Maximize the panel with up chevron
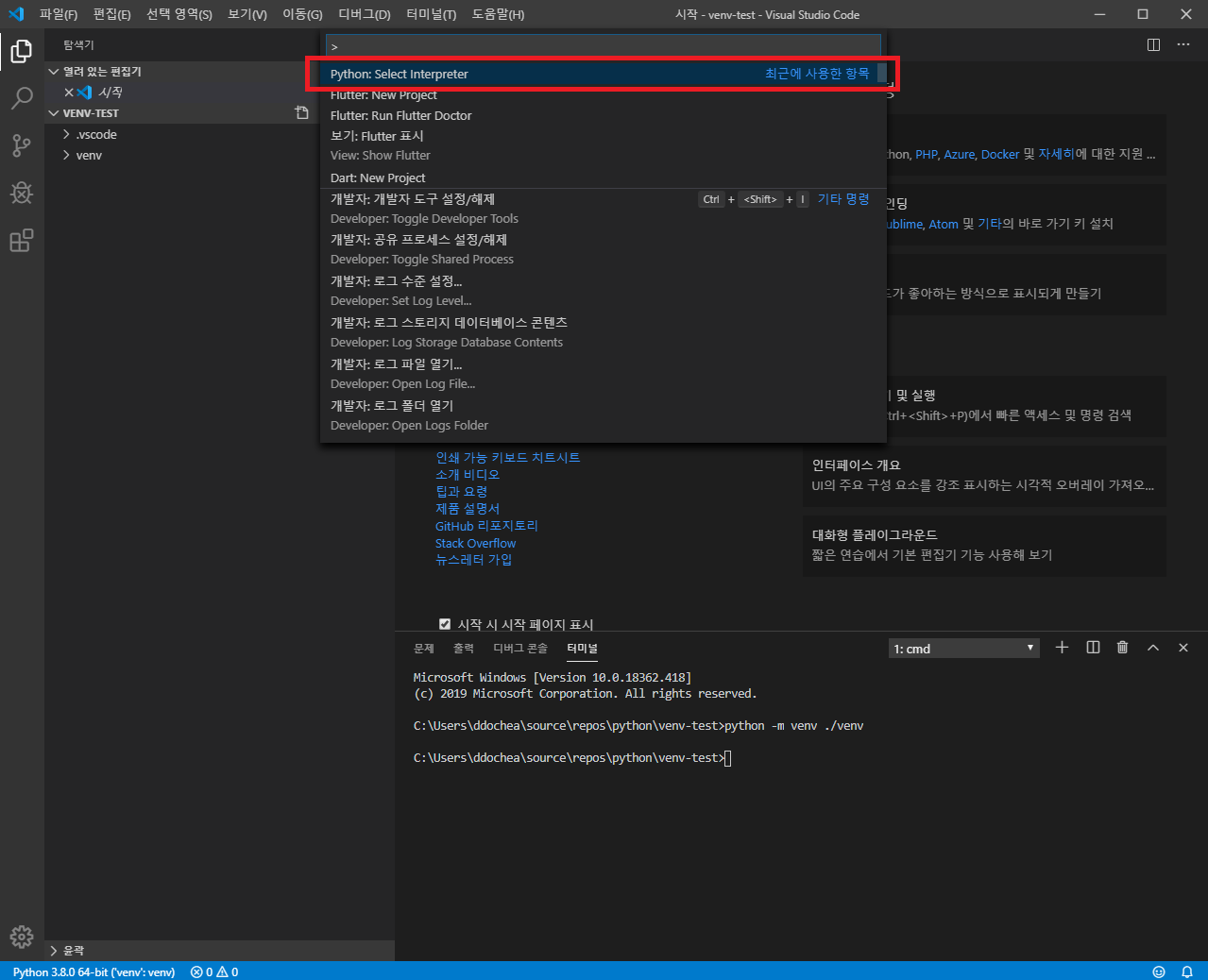The width and height of the screenshot is (1208, 980). click(x=1153, y=648)
